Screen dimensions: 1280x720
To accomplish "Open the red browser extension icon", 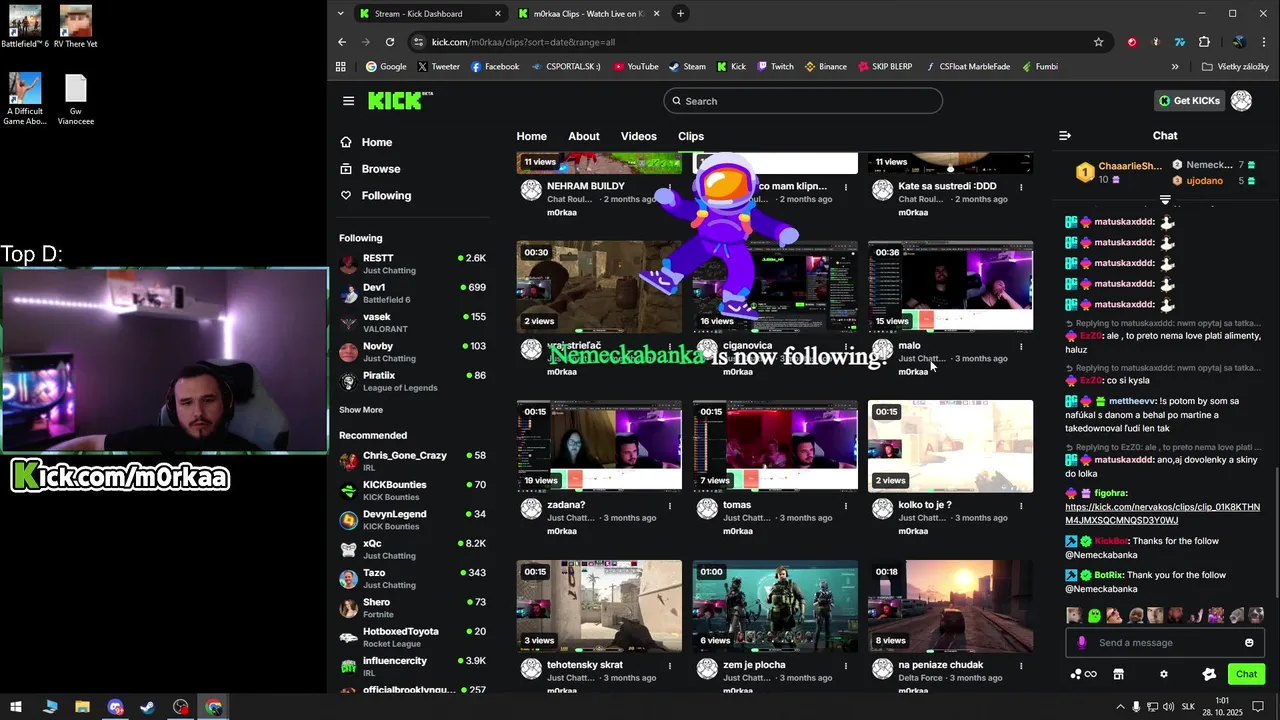I will pyautogui.click(x=1132, y=42).
